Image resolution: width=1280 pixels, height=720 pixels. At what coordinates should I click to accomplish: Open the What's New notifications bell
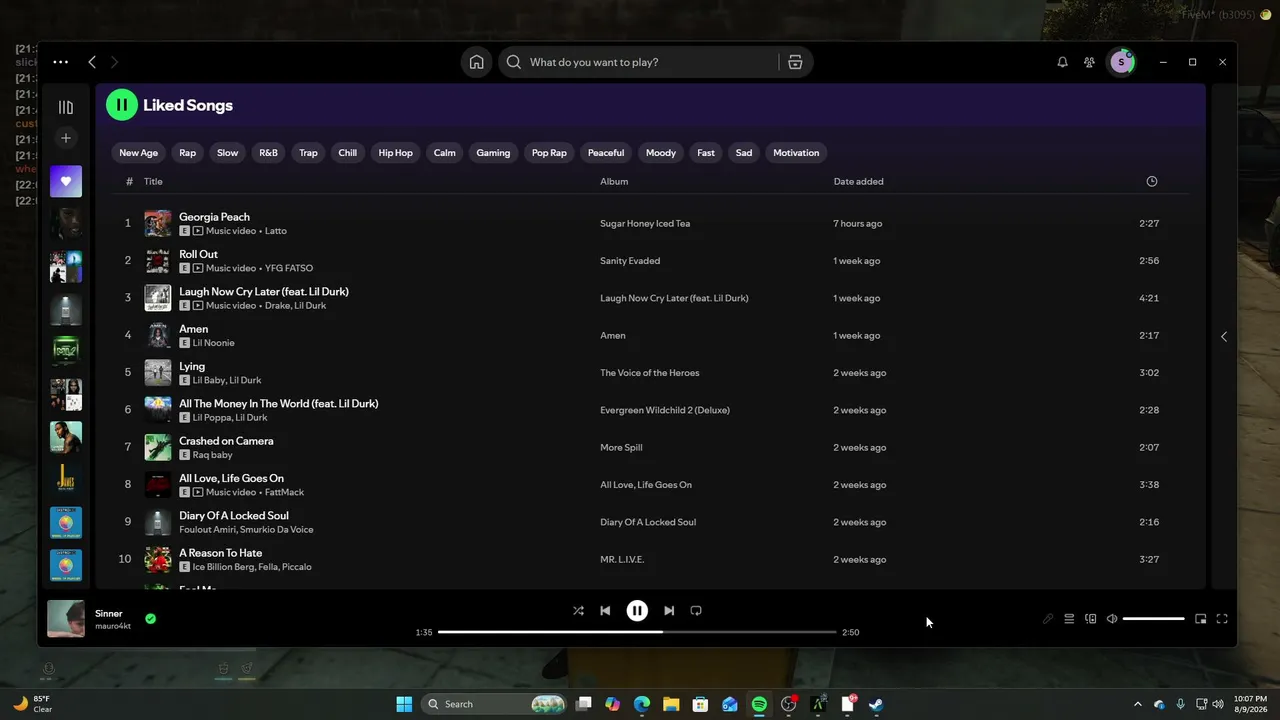(1062, 62)
